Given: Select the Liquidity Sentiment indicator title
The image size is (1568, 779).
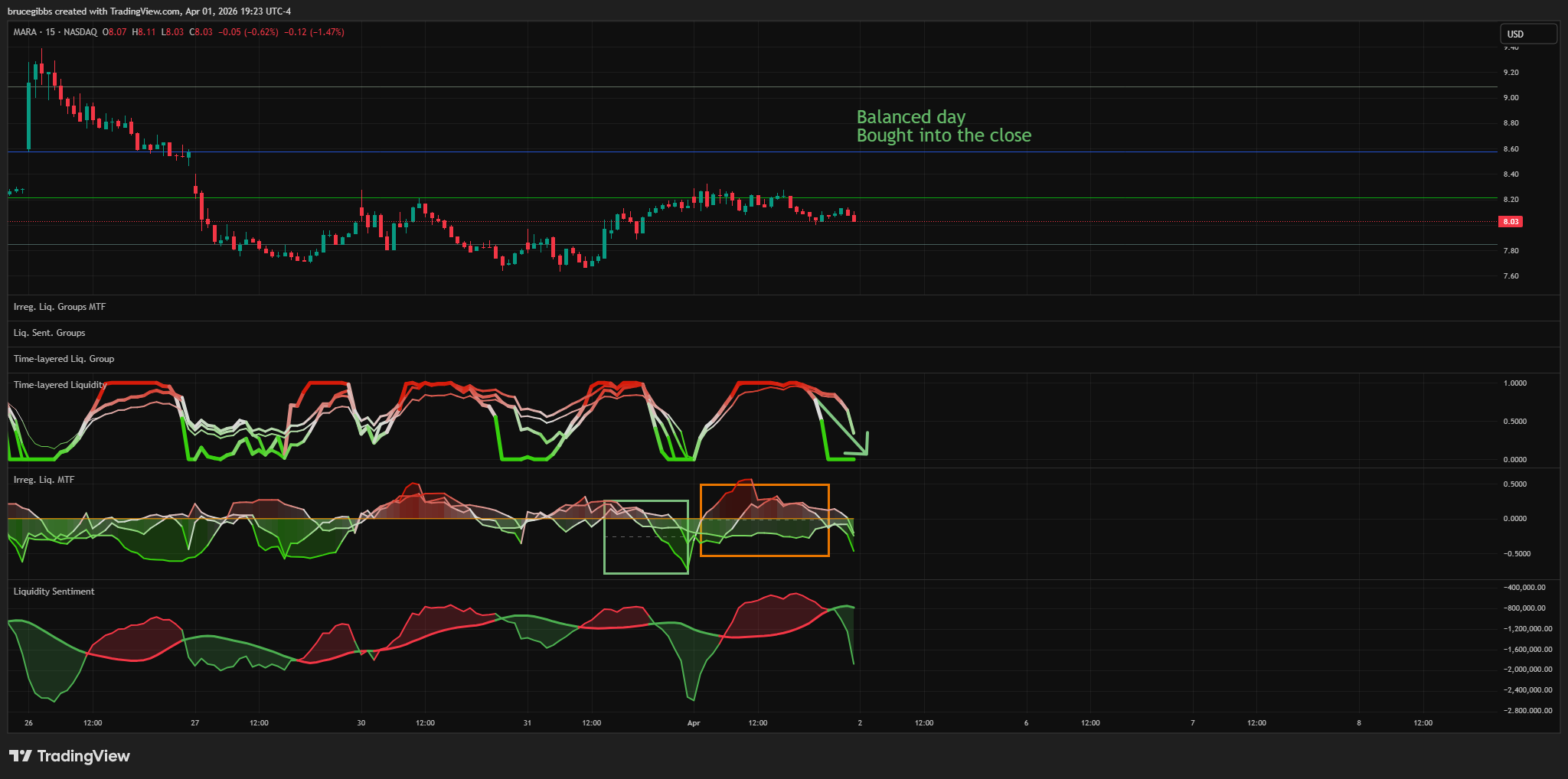Looking at the screenshot, I should [x=54, y=592].
